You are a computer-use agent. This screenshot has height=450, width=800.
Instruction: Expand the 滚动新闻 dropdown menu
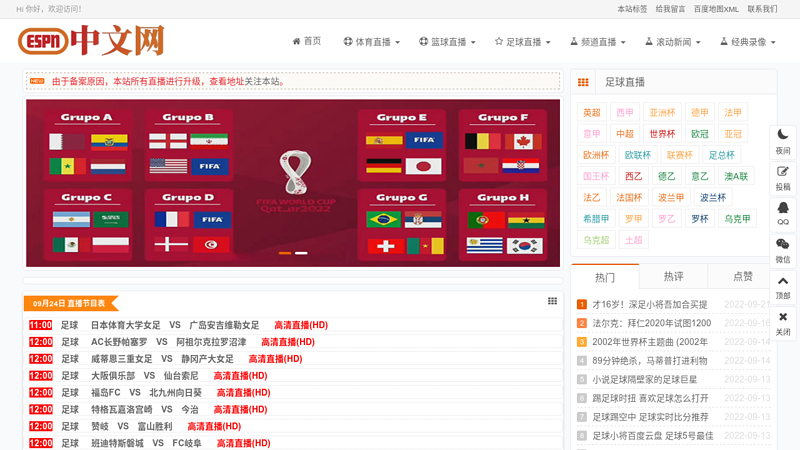pos(672,42)
